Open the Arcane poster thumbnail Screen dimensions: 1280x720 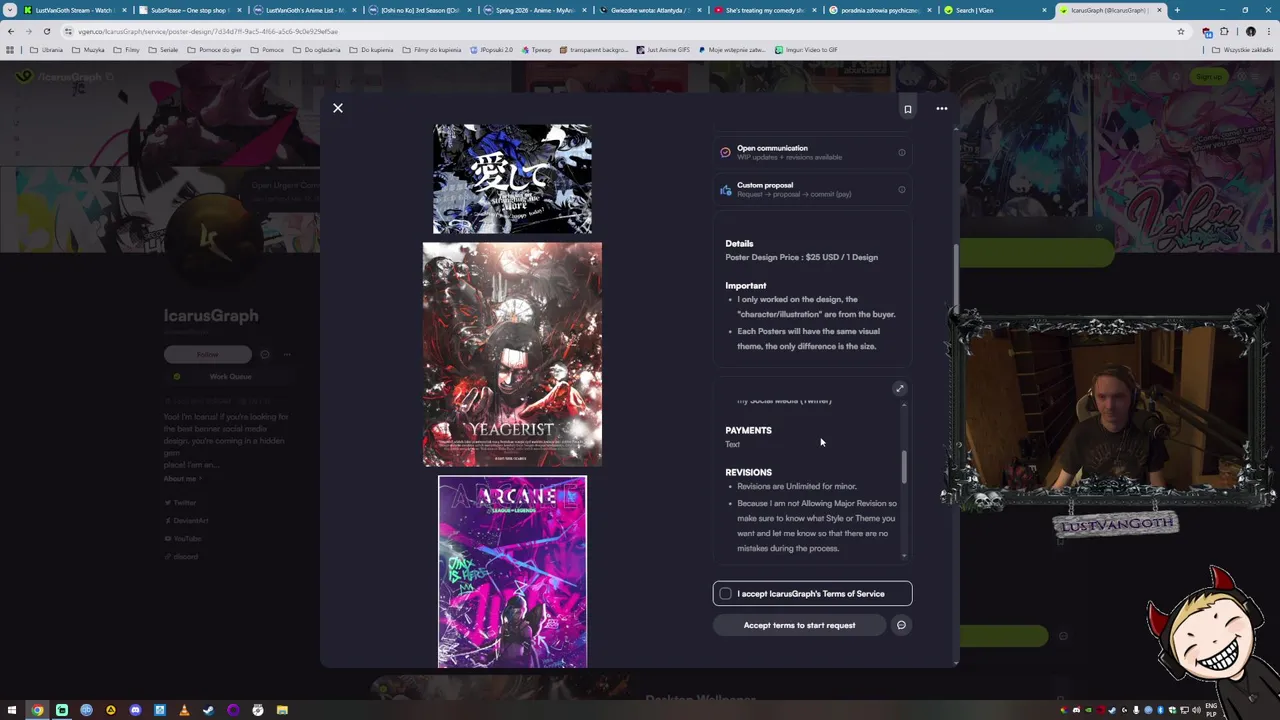tap(512, 571)
